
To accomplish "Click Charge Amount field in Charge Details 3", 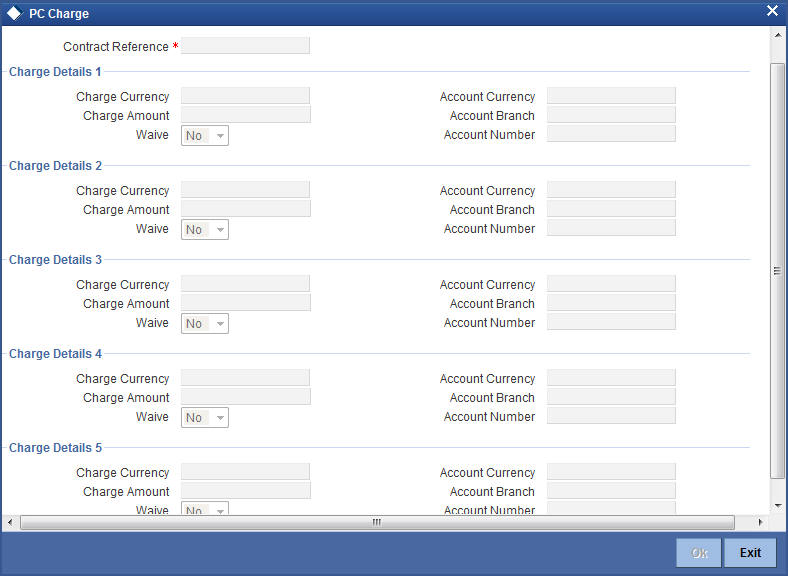I will (x=246, y=303).
